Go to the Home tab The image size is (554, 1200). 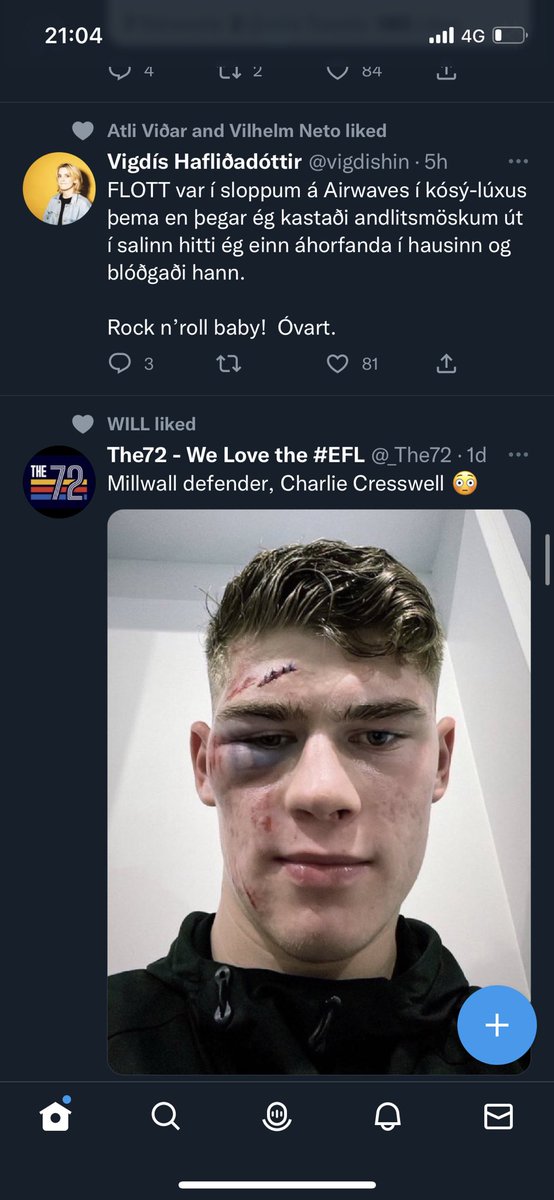tap(56, 1116)
